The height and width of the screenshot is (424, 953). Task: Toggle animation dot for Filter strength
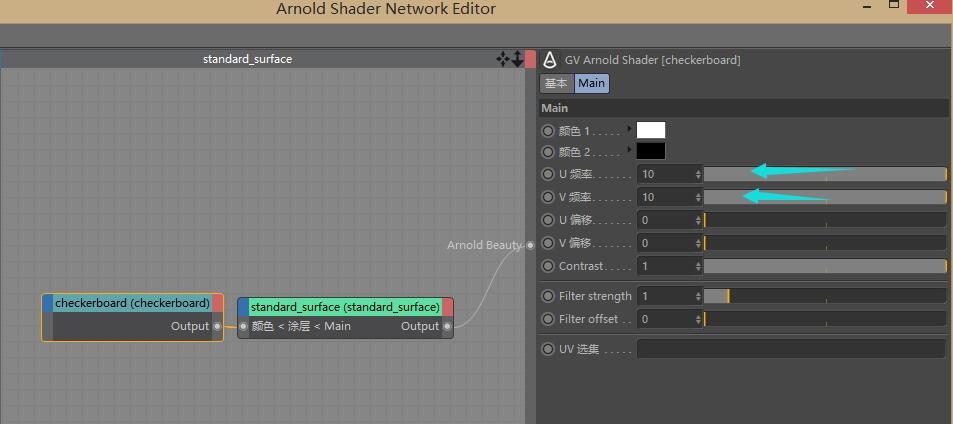click(548, 296)
